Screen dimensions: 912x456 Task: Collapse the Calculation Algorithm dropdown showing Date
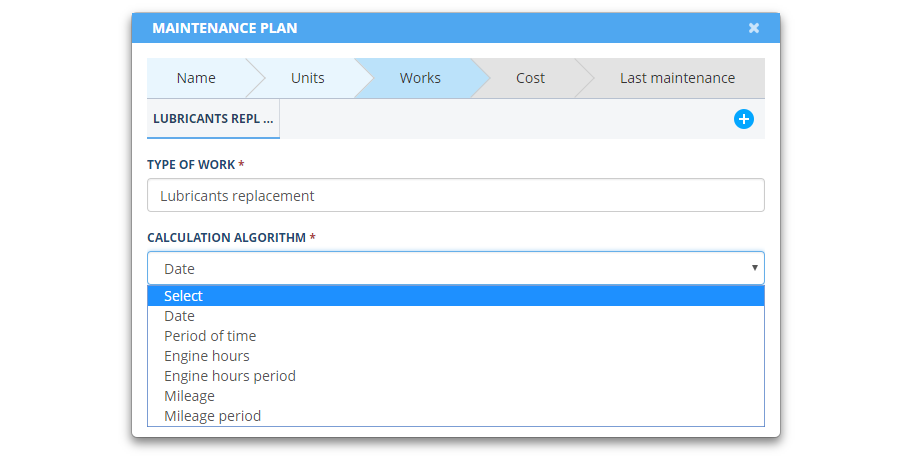click(x=455, y=268)
